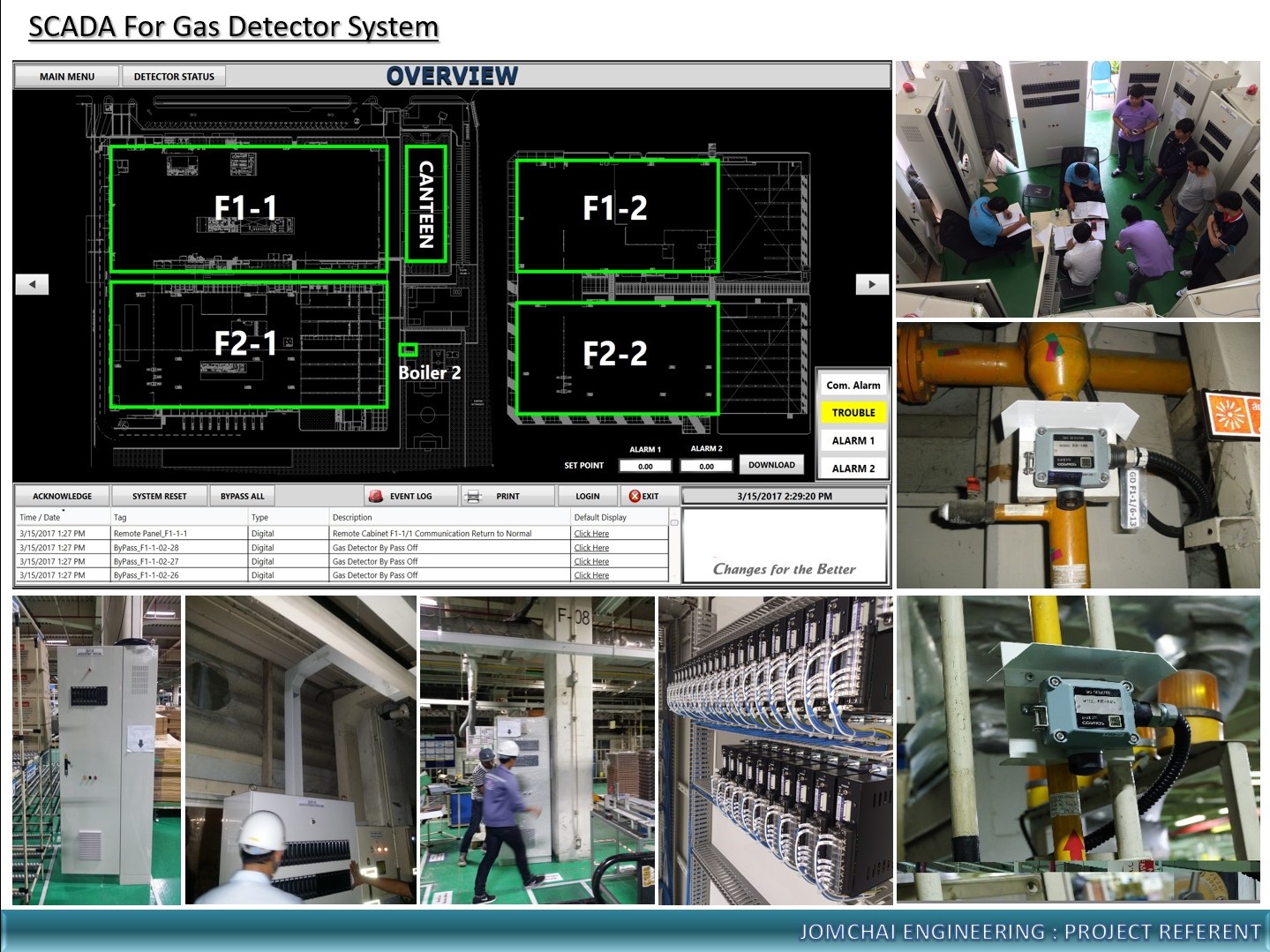Image resolution: width=1270 pixels, height=952 pixels.
Task: Open the photo of pillar marked F-08
Action: (537, 750)
